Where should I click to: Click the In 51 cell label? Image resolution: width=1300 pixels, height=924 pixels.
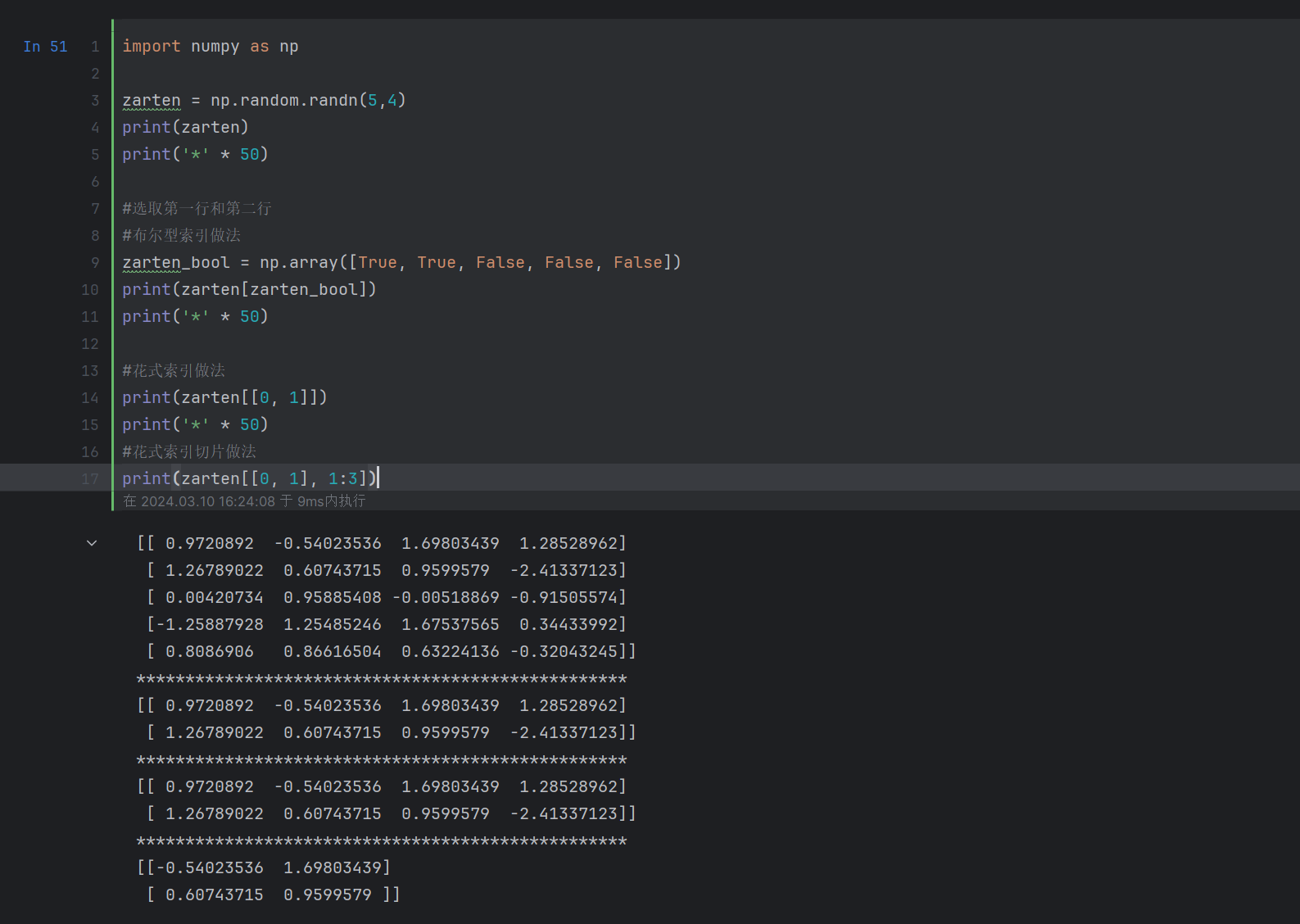[45, 47]
